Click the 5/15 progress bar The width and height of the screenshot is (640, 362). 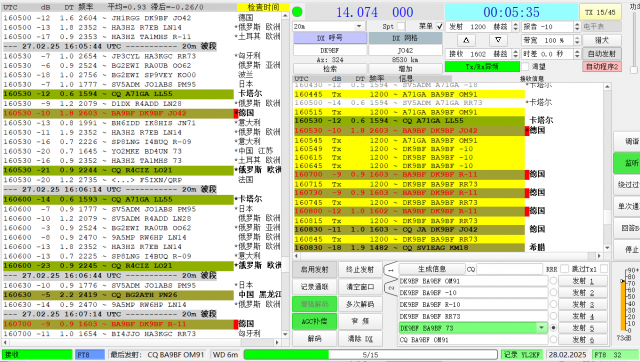[371, 355]
